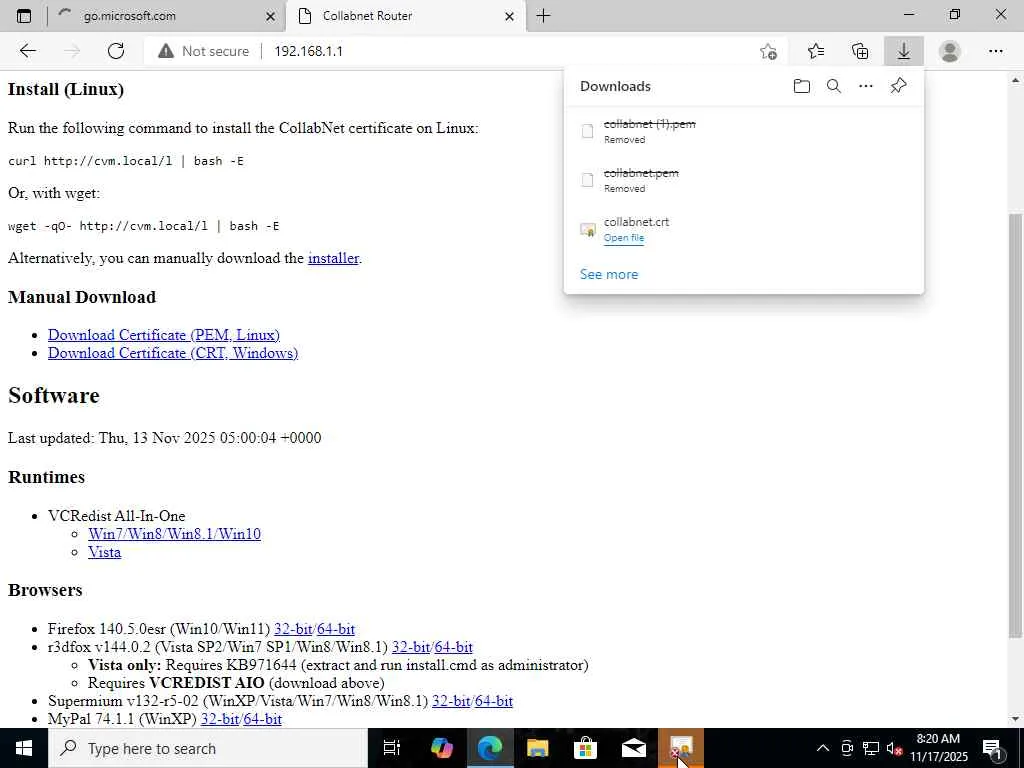
Task: Search downloads using the magnifier icon
Action: [834, 86]
